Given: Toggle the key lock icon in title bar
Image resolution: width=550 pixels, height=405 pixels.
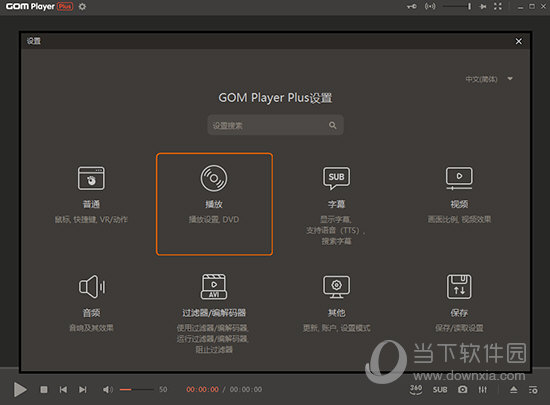Looking at the screenshot, I should tap(412, 6).
